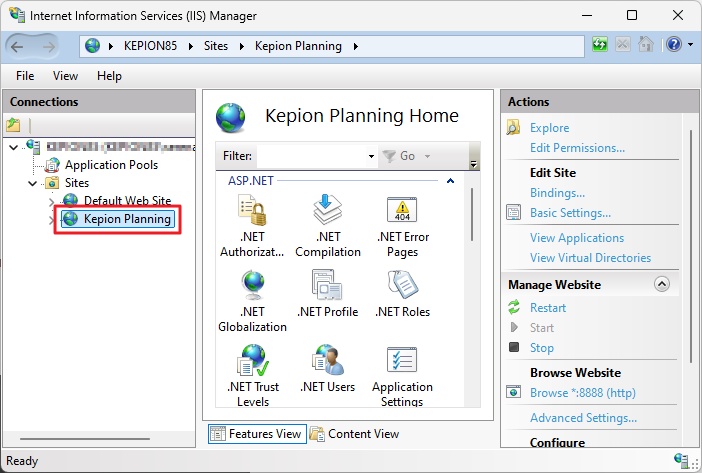The height and width of the screenshot is (473, 702).
Task: Click the Browse *:8888 globe icon
Action: (x=514, y=392)
